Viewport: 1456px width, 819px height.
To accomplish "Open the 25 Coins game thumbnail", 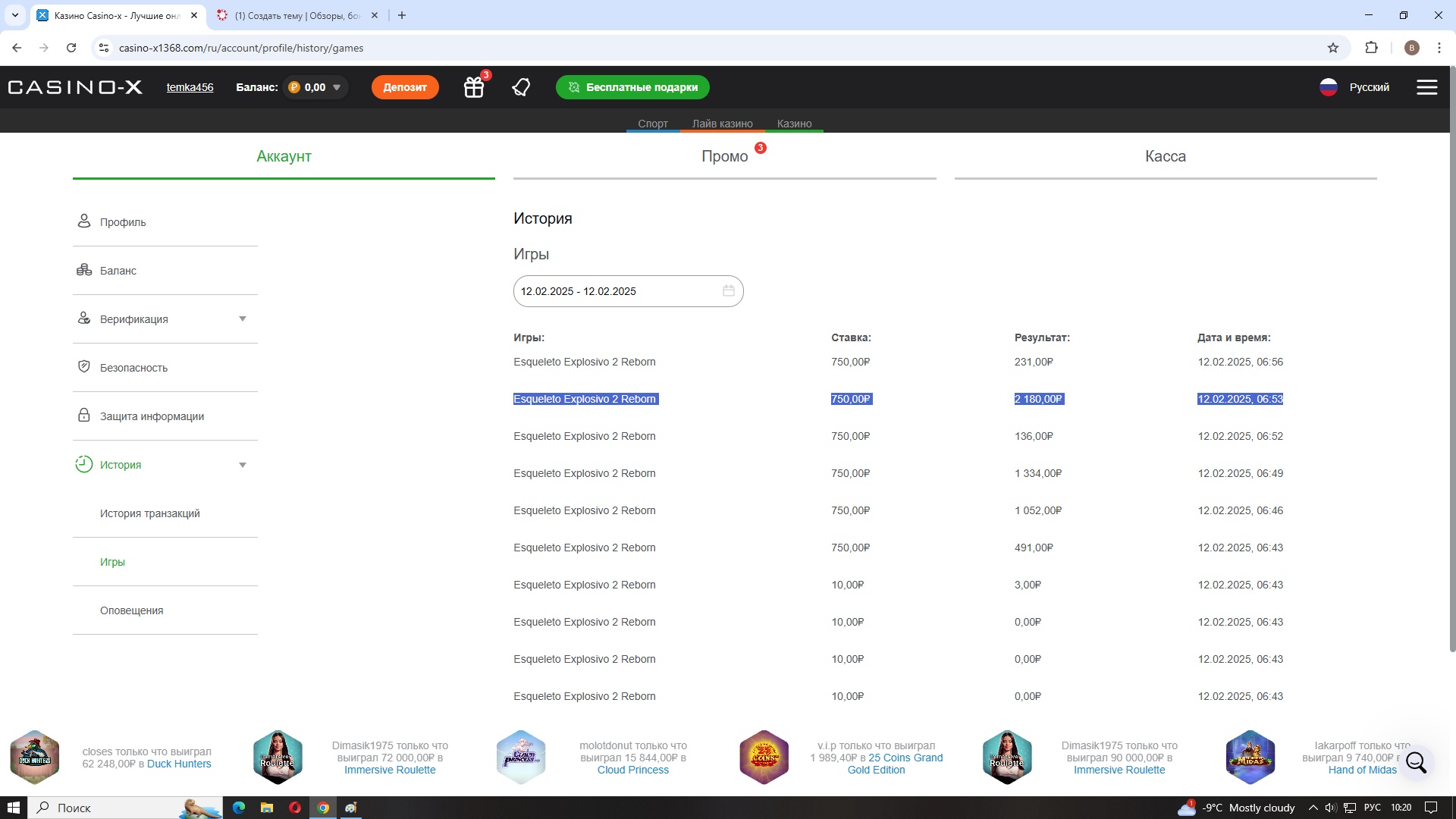I will pyautogui.click(x=764, y=757).
